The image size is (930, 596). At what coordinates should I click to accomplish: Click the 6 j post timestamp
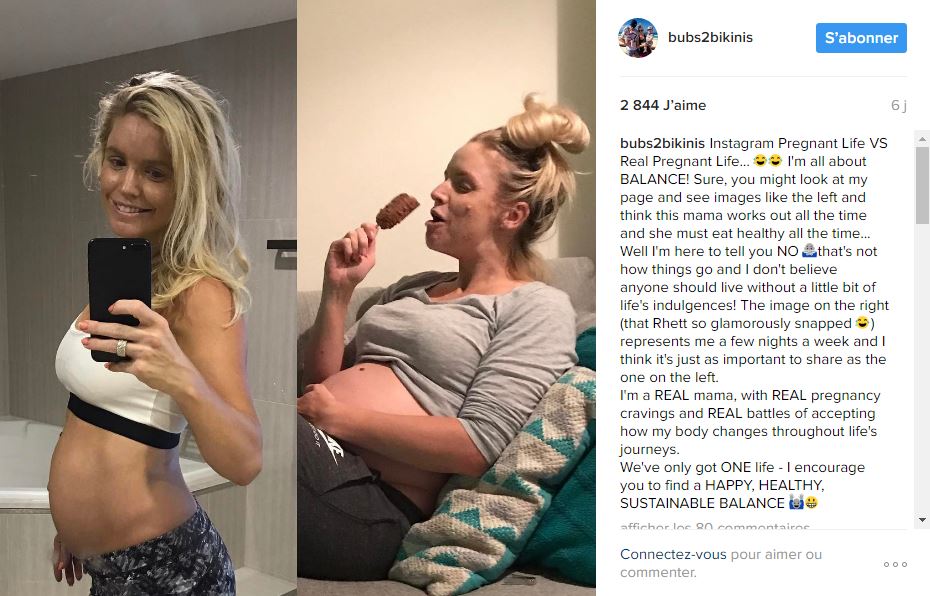(899, 105)
